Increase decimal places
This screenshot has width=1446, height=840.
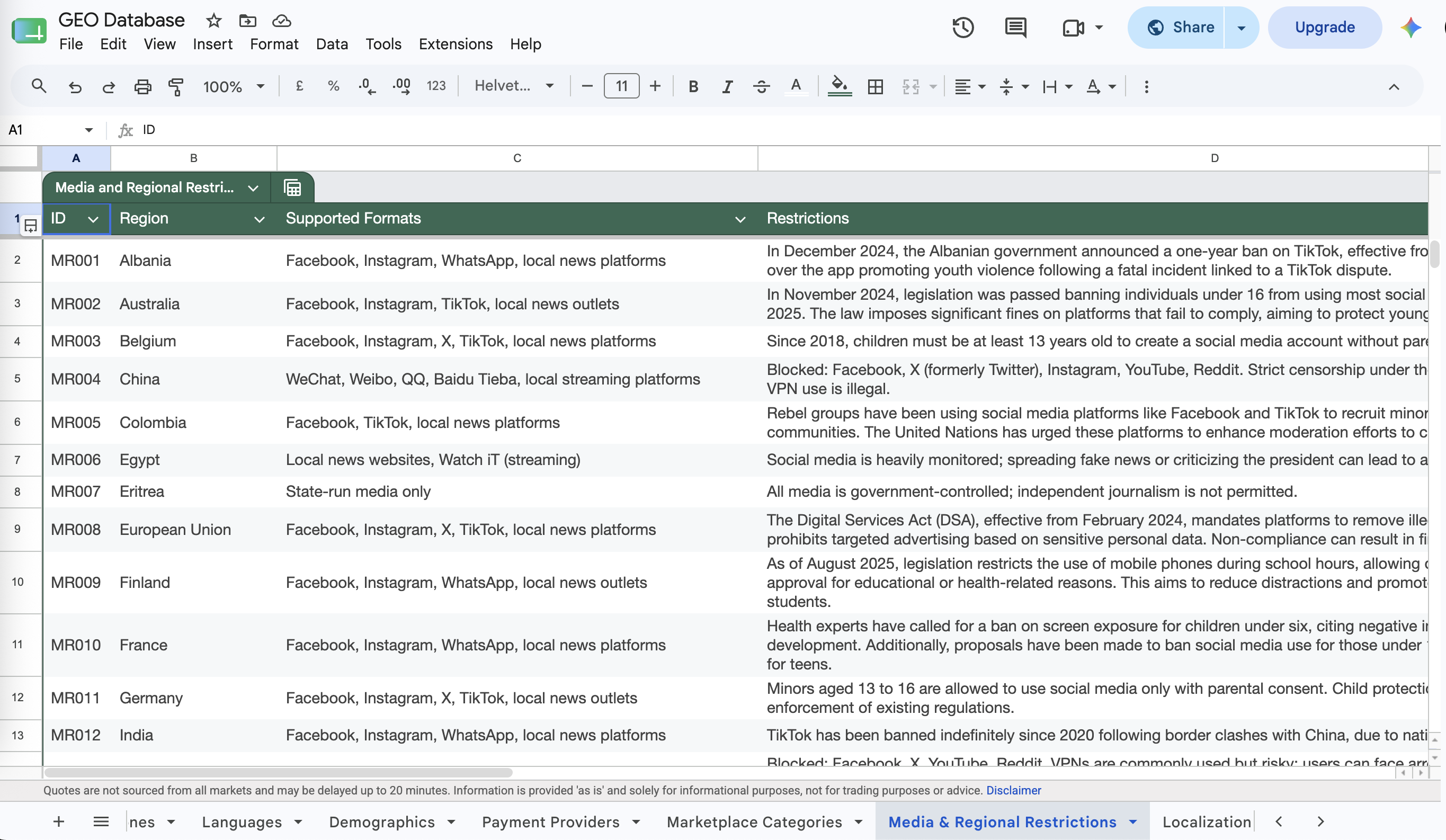click(401, 87)
